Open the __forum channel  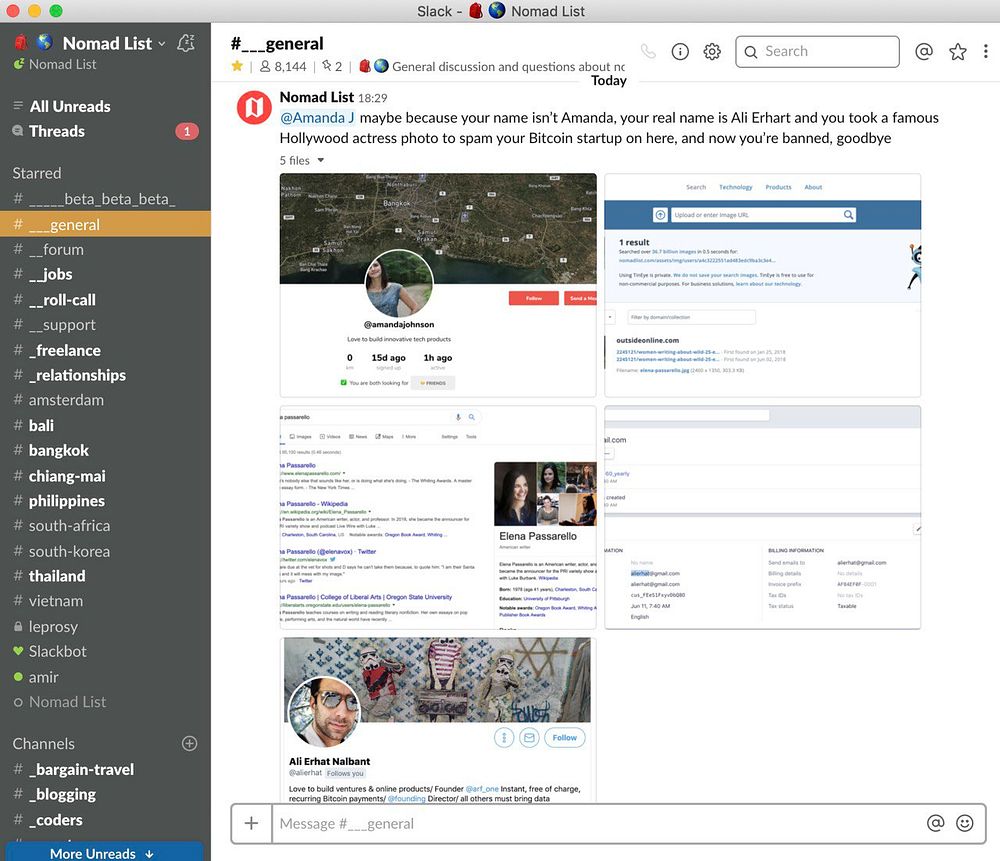(105, 249)
